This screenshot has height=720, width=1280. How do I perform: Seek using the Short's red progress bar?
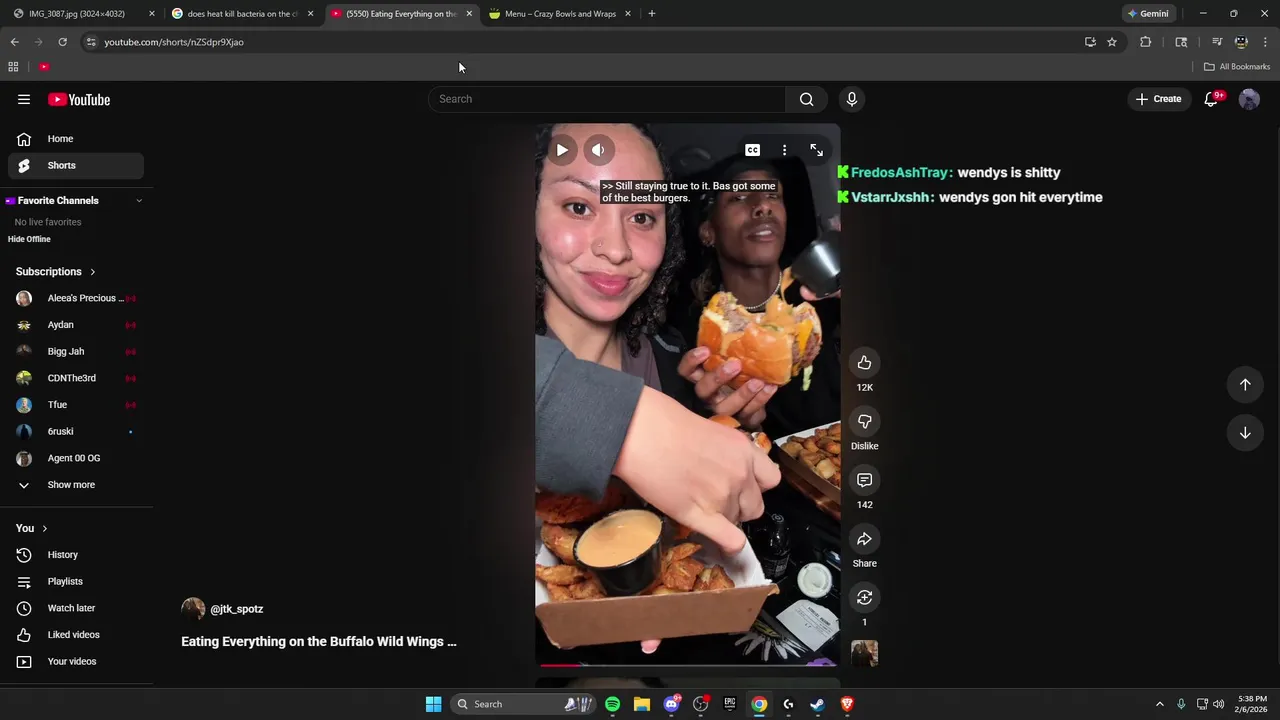pos(688,664)
